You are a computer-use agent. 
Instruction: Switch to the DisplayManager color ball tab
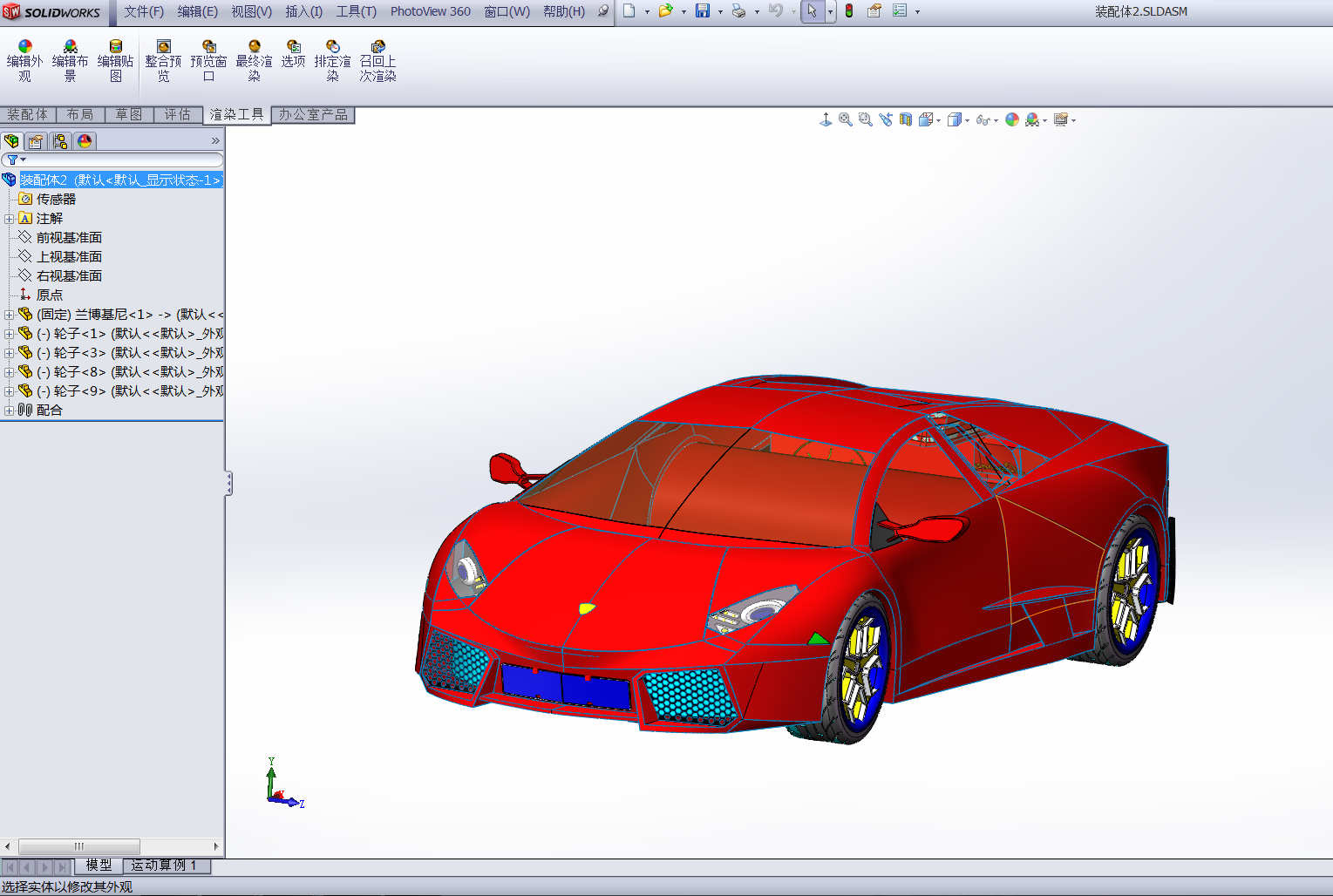coord(85,141)
